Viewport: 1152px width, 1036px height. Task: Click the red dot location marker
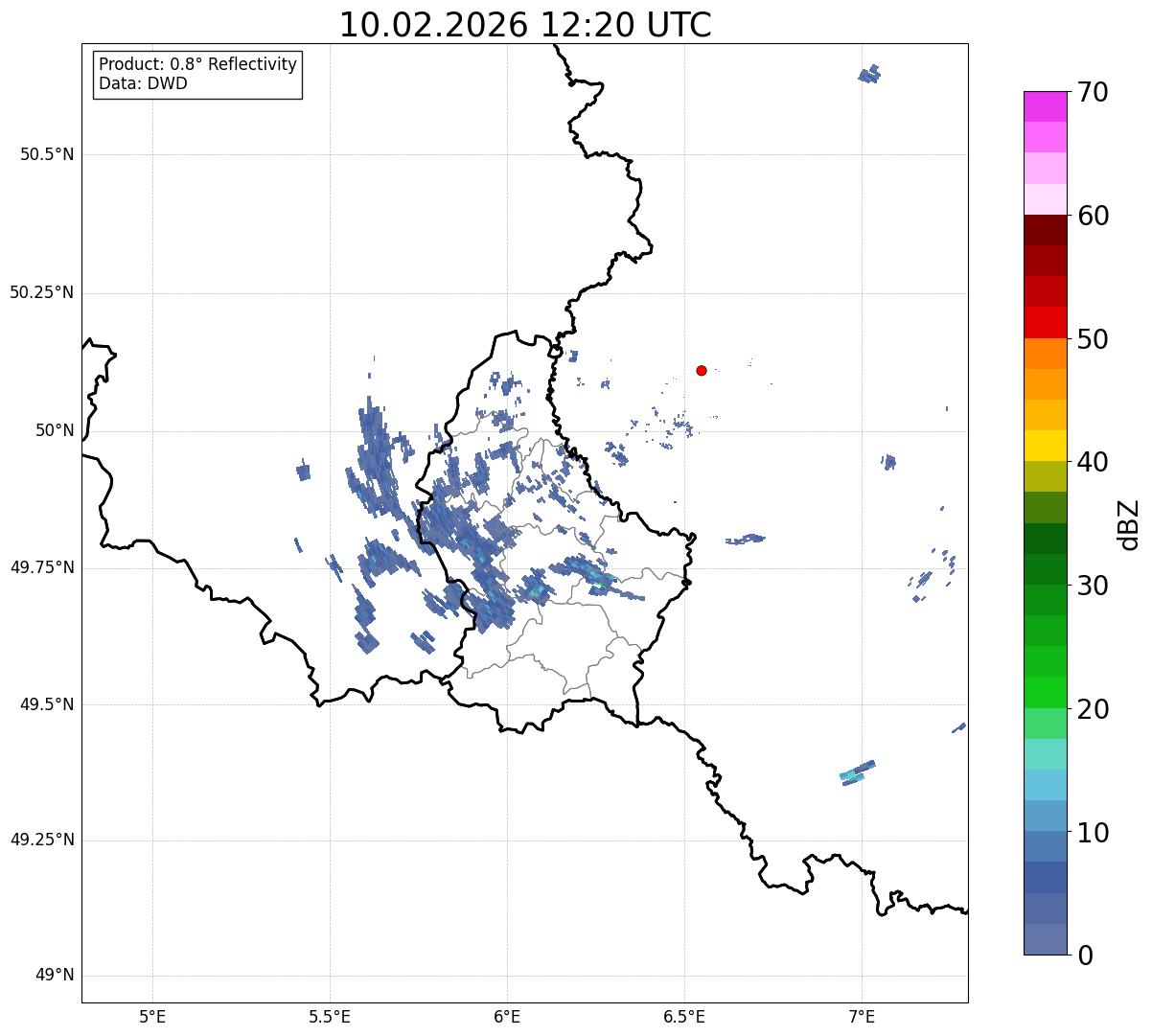(702, 370)
